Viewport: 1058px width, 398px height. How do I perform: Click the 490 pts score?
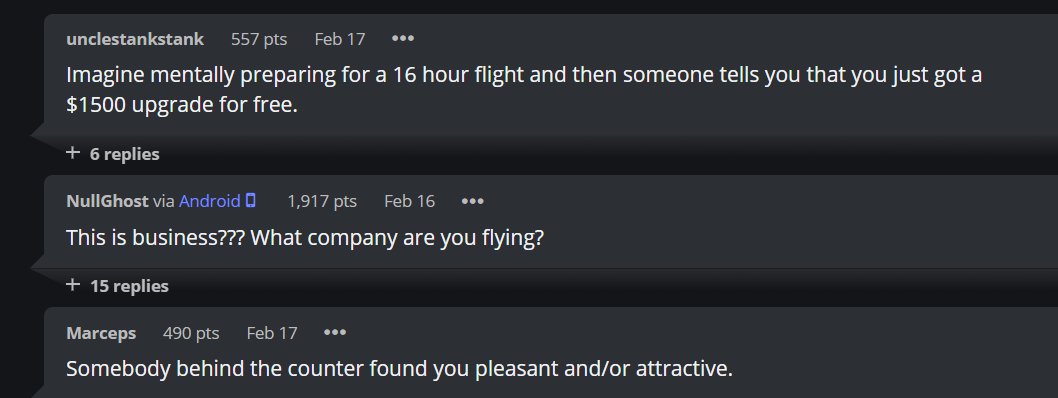tap(191, 333)
